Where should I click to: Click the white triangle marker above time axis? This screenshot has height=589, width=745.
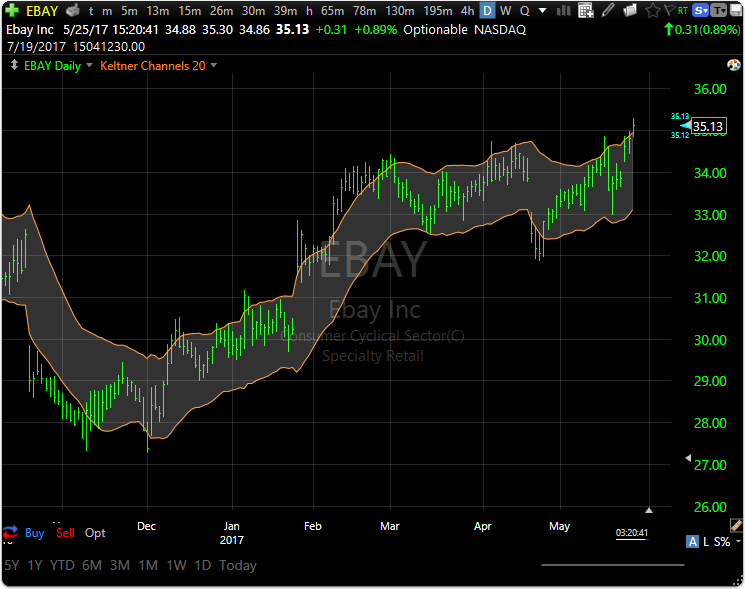tap(649, 510)
